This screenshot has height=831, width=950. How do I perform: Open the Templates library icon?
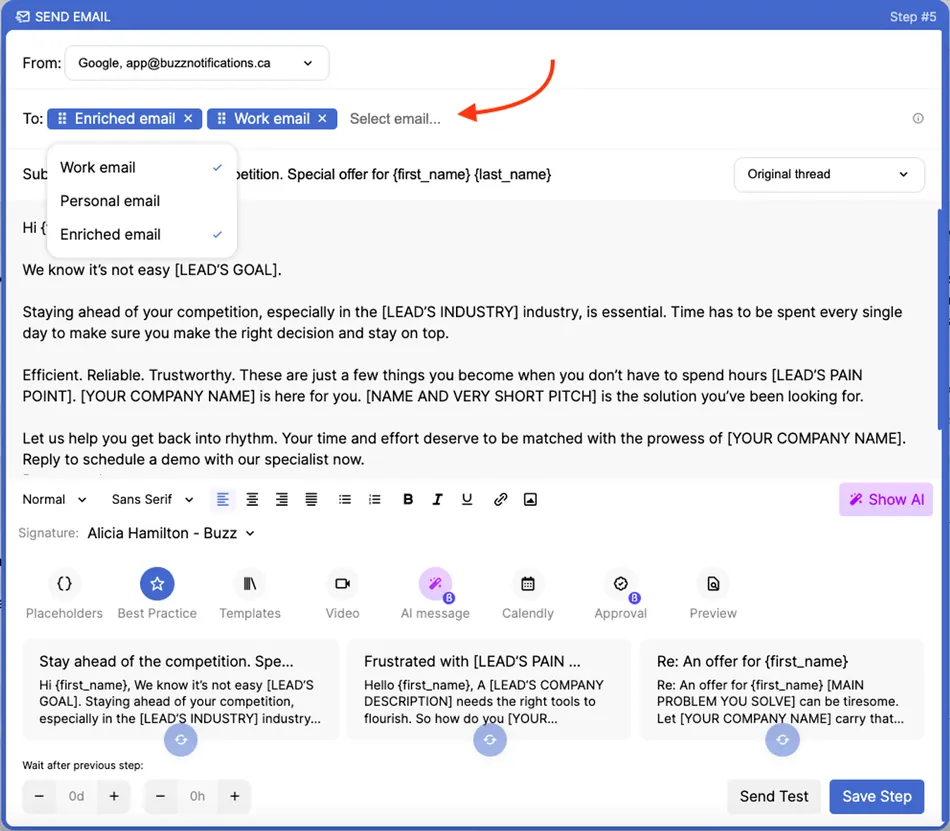point(250,583)
